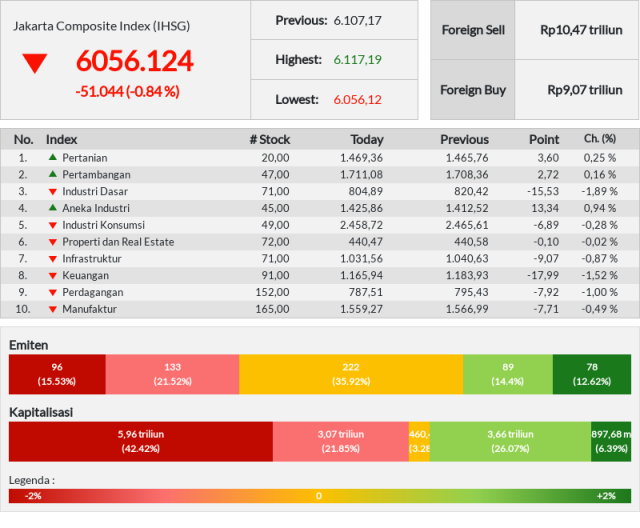Click the # Stock column header
This screenshot has height=528, width=640.
(x=270, y=140)
